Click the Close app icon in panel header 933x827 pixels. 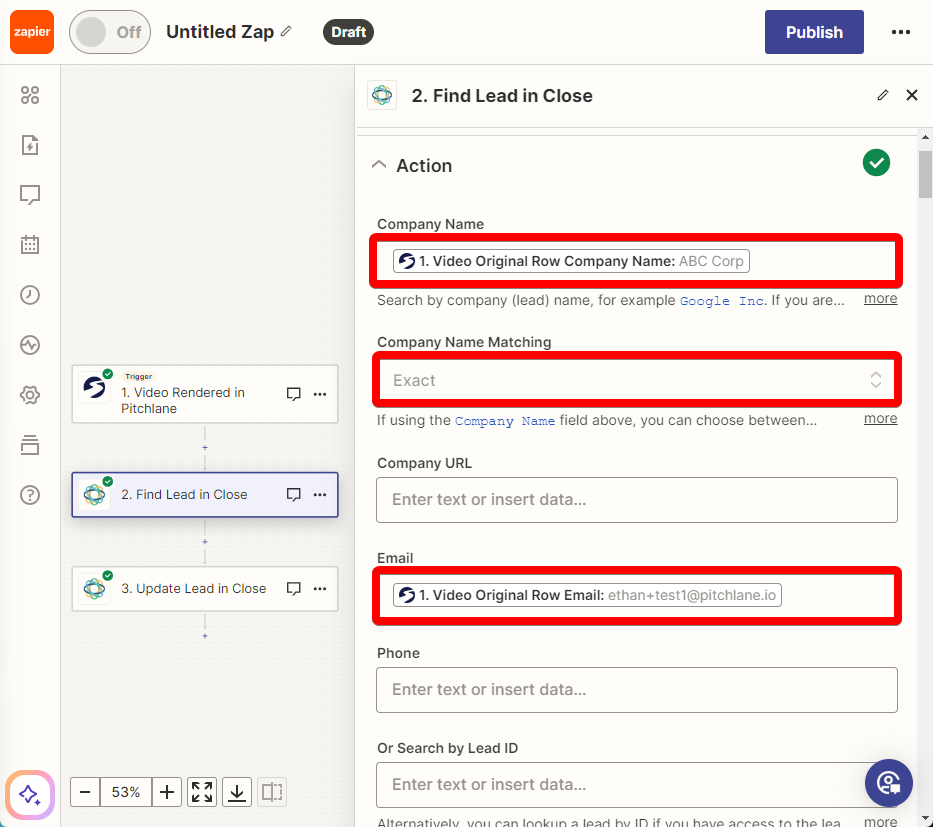[382, 95]
